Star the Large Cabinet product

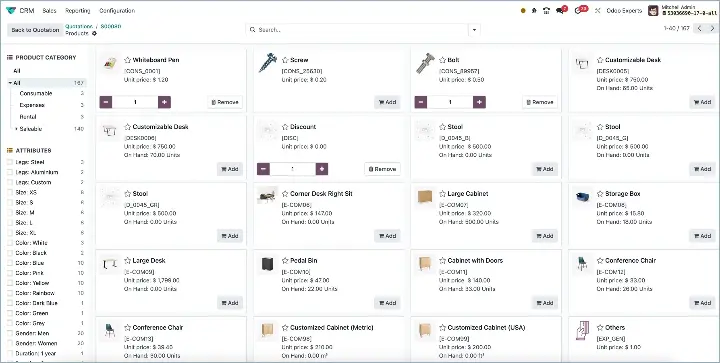point(443,194)
